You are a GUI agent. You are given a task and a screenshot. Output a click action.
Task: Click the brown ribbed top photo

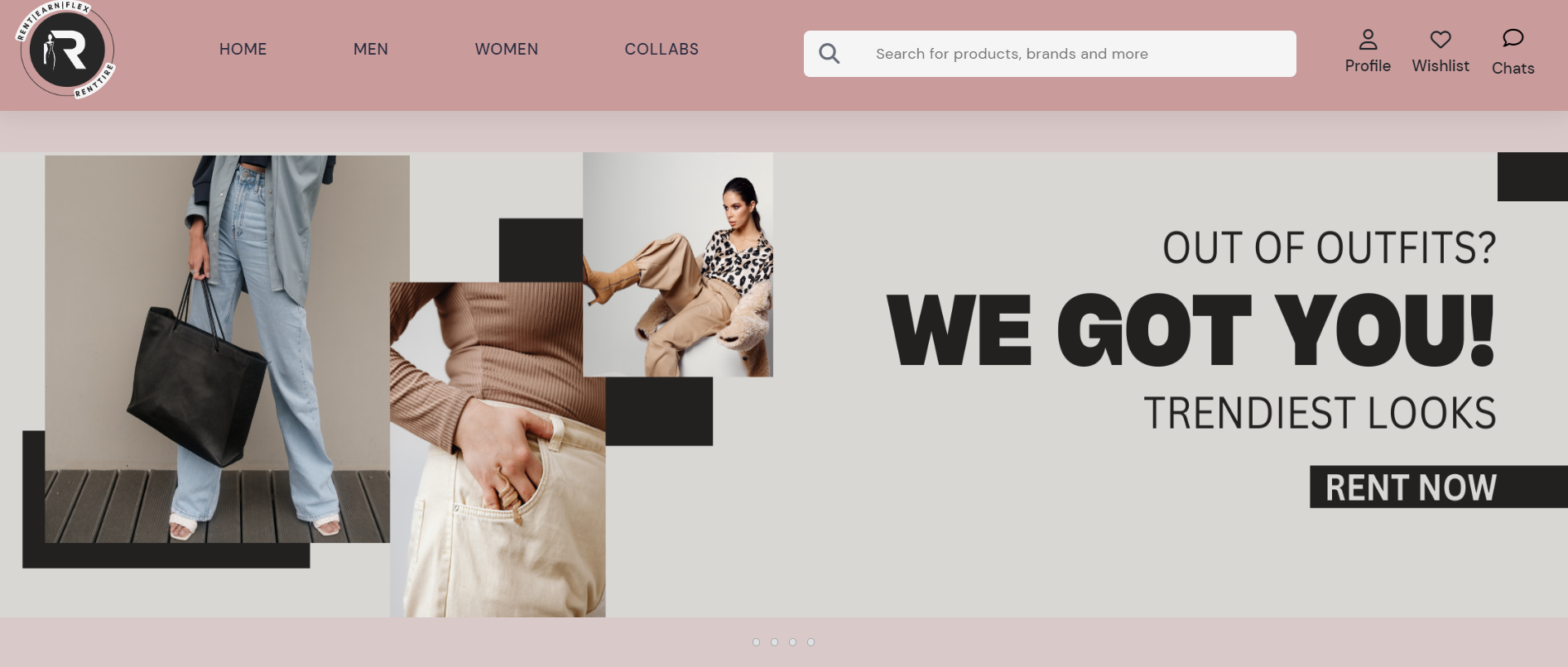[498, 449]
